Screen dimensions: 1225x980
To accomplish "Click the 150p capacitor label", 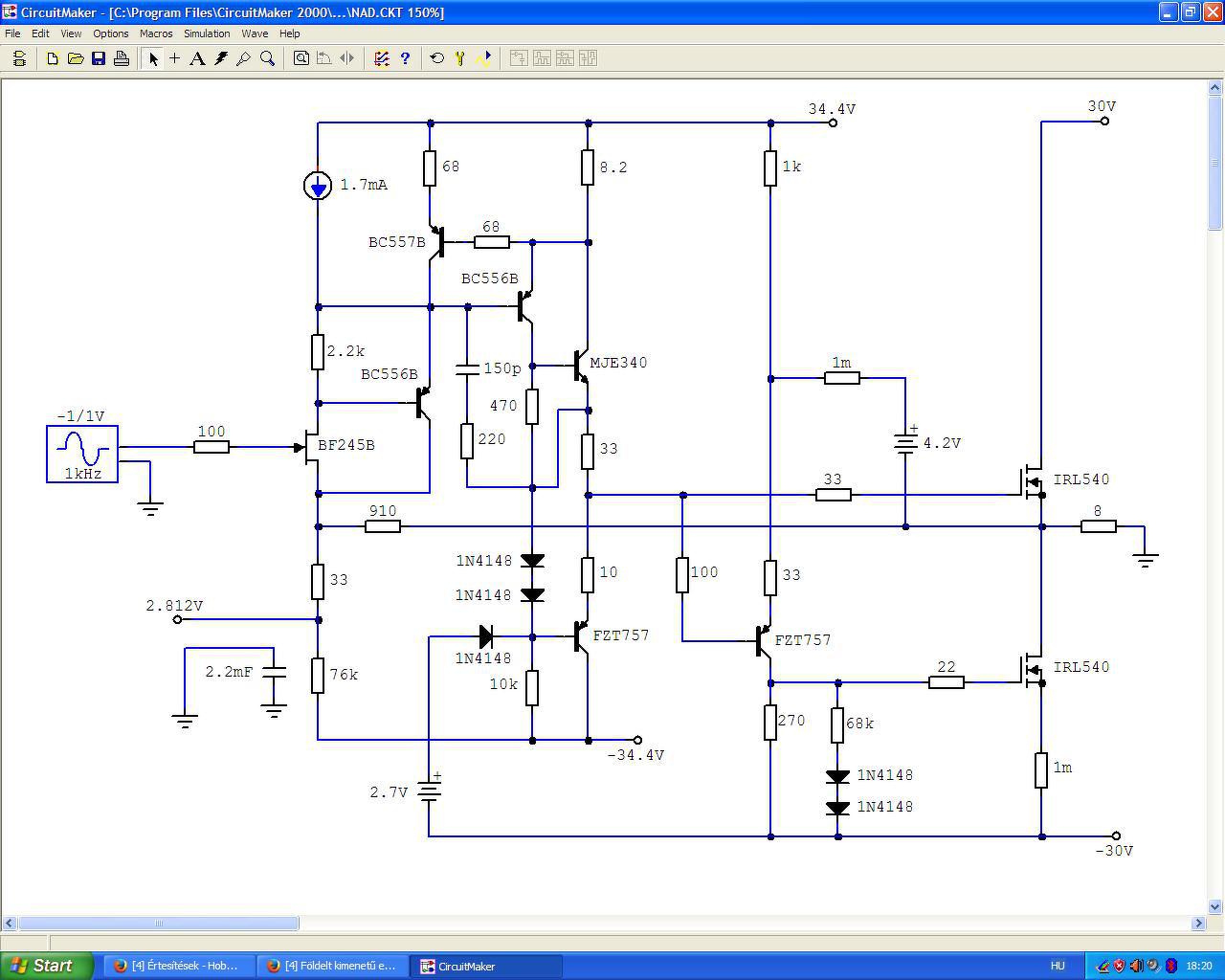I will tap(502, 368).
